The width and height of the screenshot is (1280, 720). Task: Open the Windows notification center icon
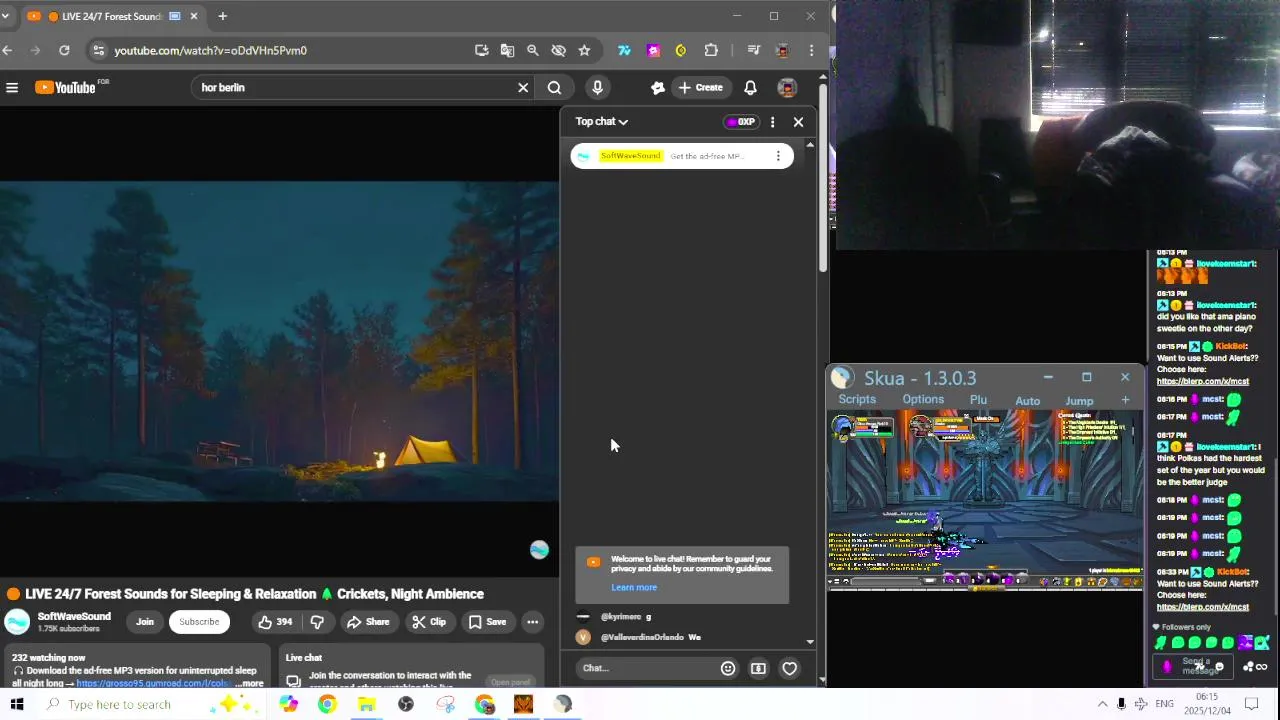click(x=1251, y=704)
